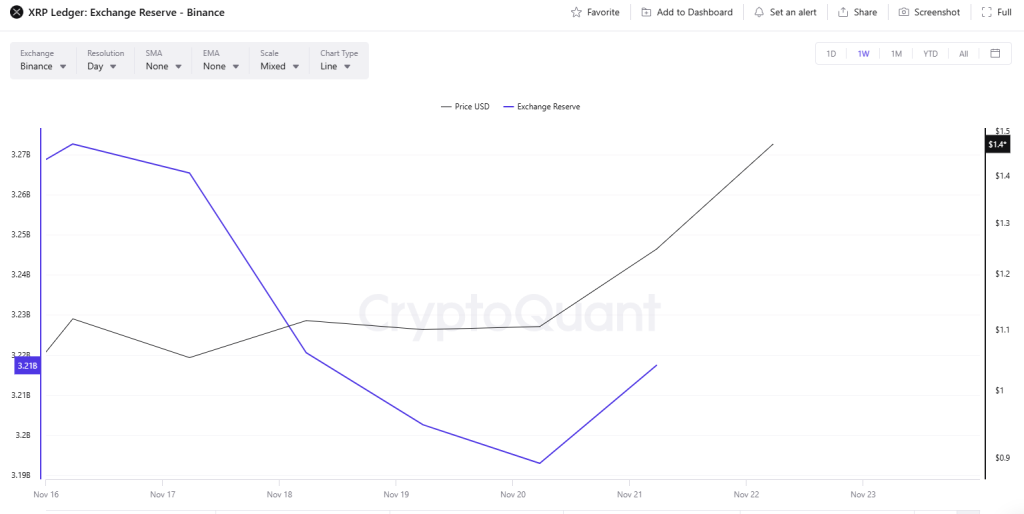Select the YTD time range
Screen dimensions: 1024x514
[x=930, y=54]
